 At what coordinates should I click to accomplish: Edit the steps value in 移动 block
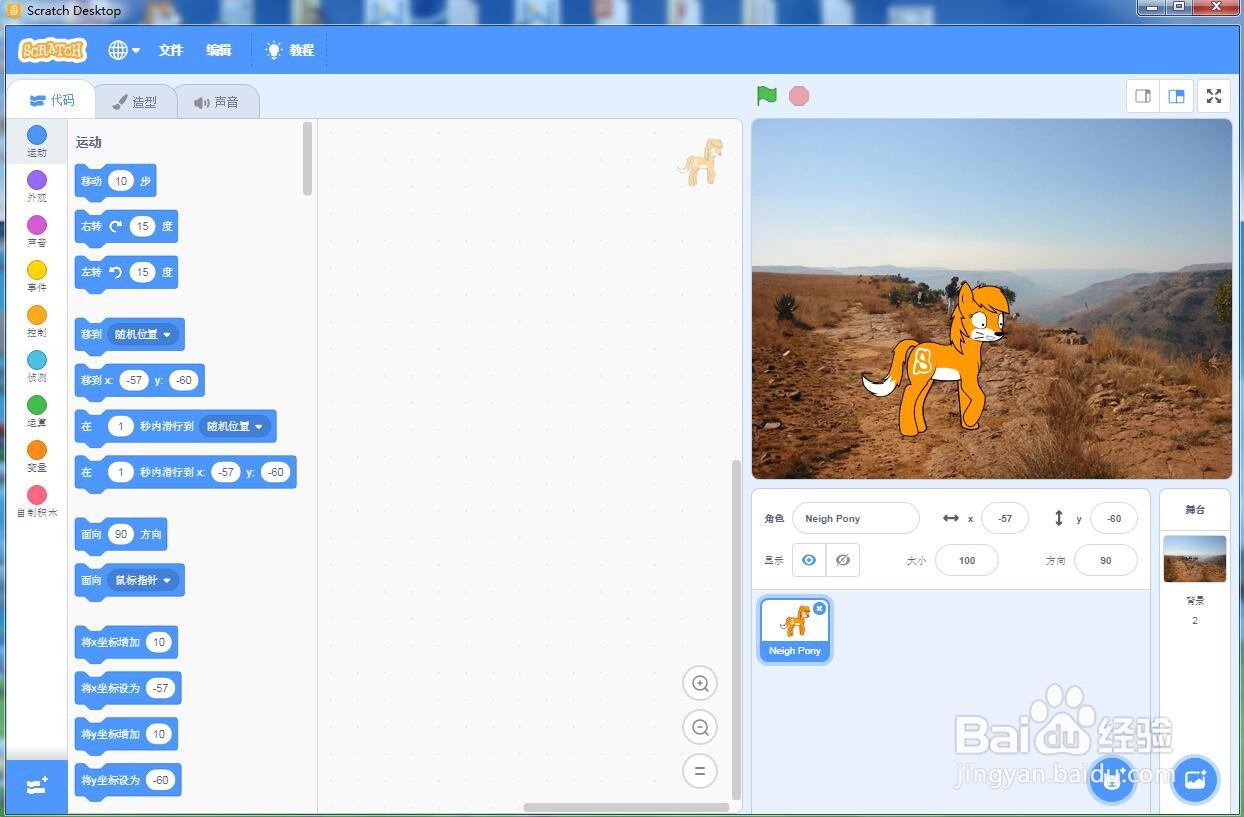tap(121, 181)
